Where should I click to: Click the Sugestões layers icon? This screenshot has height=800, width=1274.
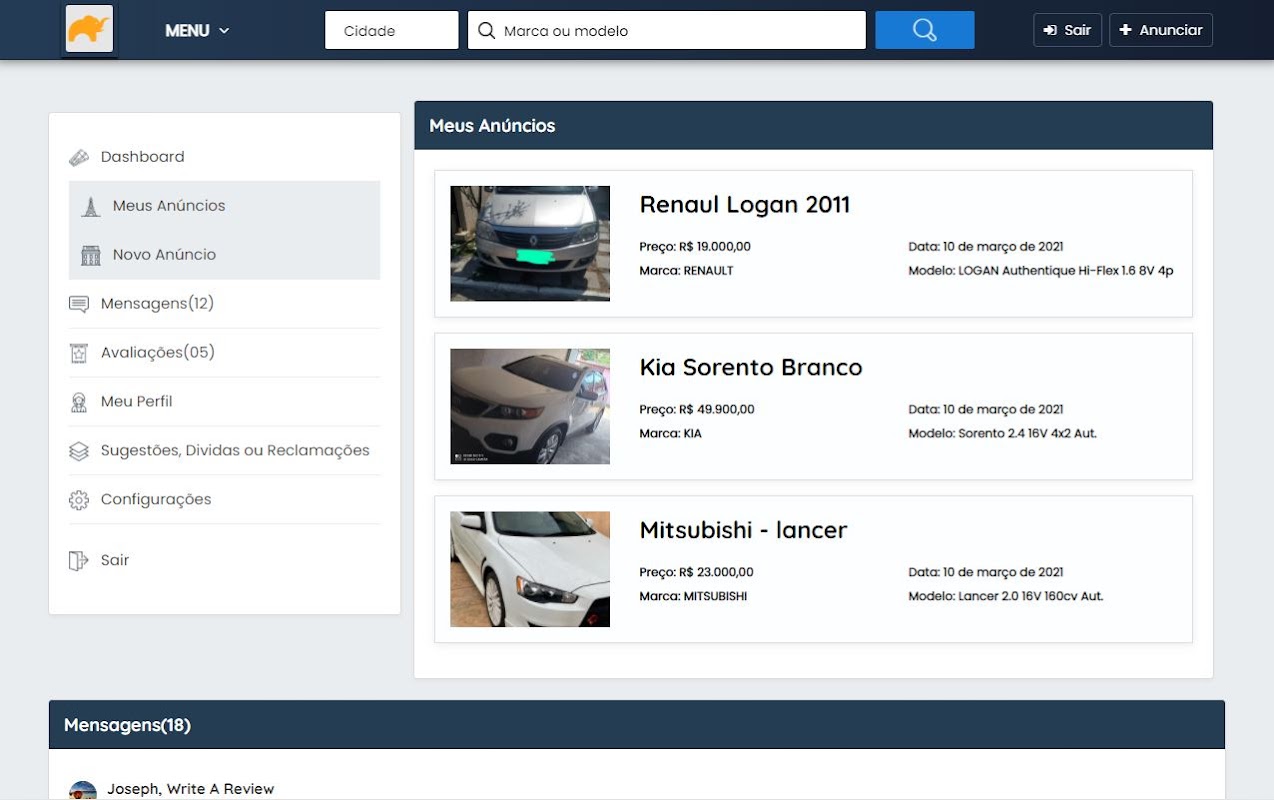(79, 451)
